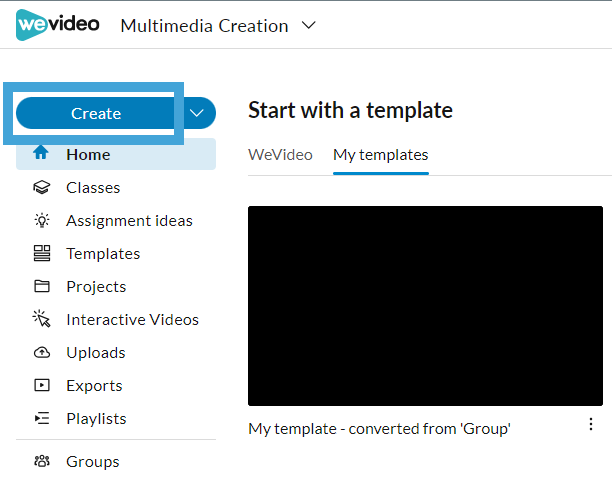Click the Projects folder icon

pos(41,286)
